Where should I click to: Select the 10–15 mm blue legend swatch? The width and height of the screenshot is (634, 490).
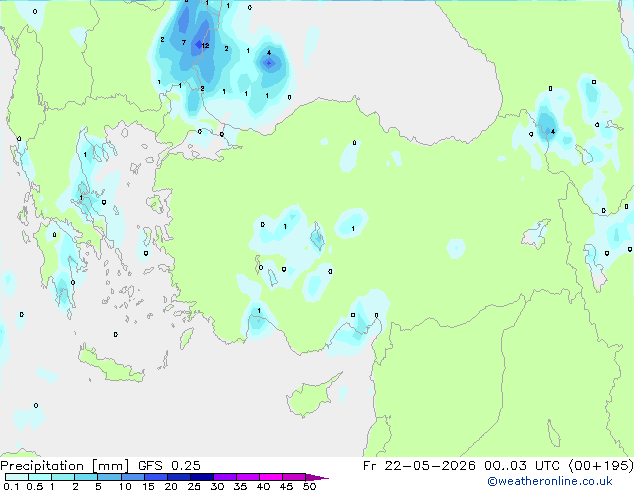[133, 477]
